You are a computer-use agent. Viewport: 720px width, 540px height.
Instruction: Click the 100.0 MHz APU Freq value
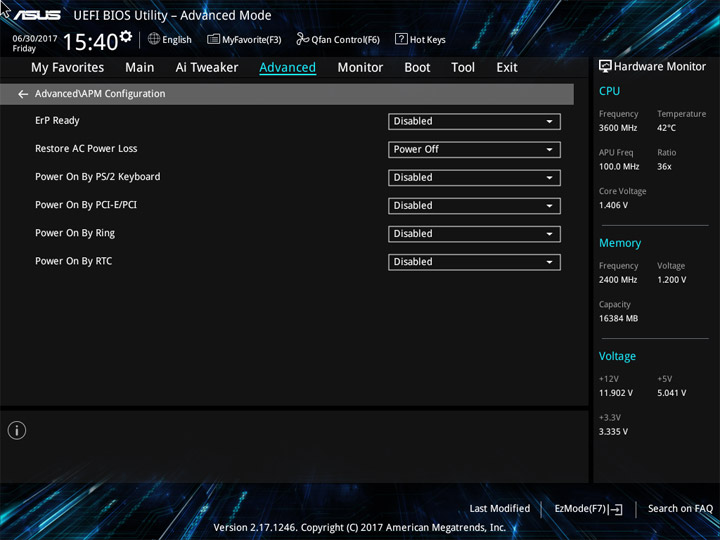click(619, 167)
